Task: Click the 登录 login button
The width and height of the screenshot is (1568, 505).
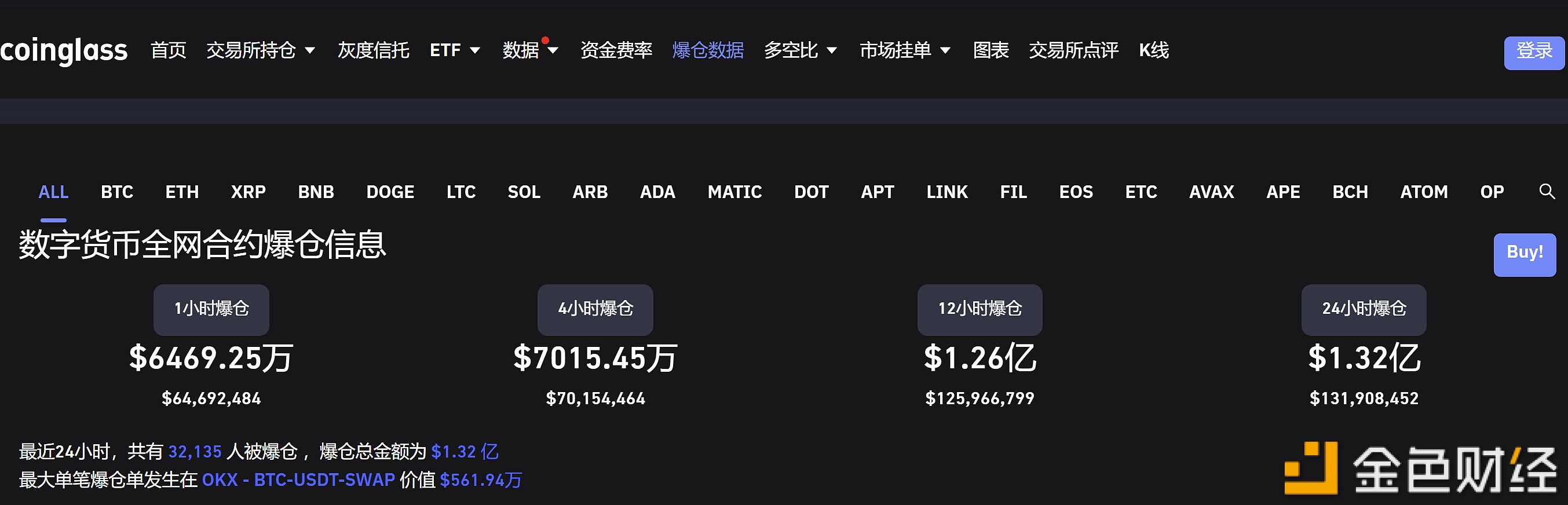Action: pyautogui.click(x=1534, y=53)
